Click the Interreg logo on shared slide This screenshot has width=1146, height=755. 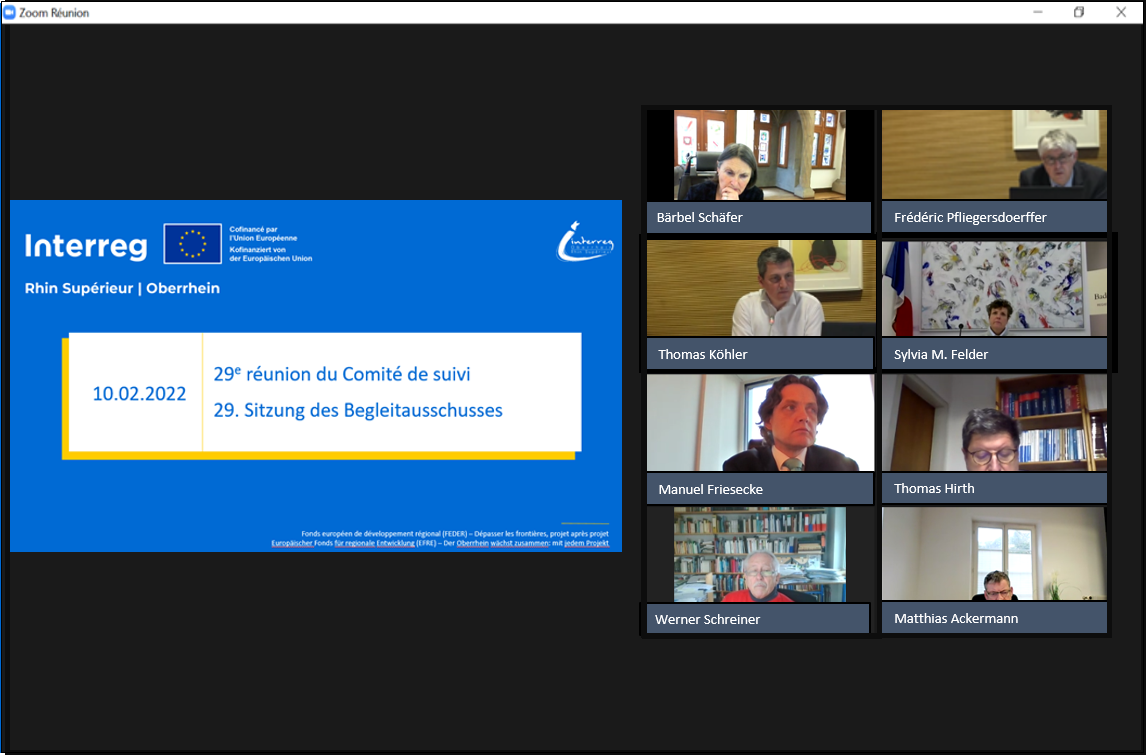[x=86, y=246]
